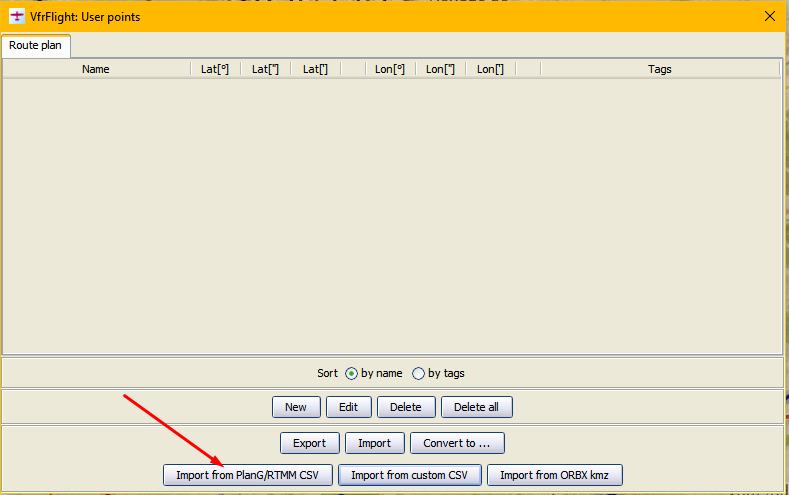Open the Convert to ... options
The image size is (789, 495).
[456, 443]
